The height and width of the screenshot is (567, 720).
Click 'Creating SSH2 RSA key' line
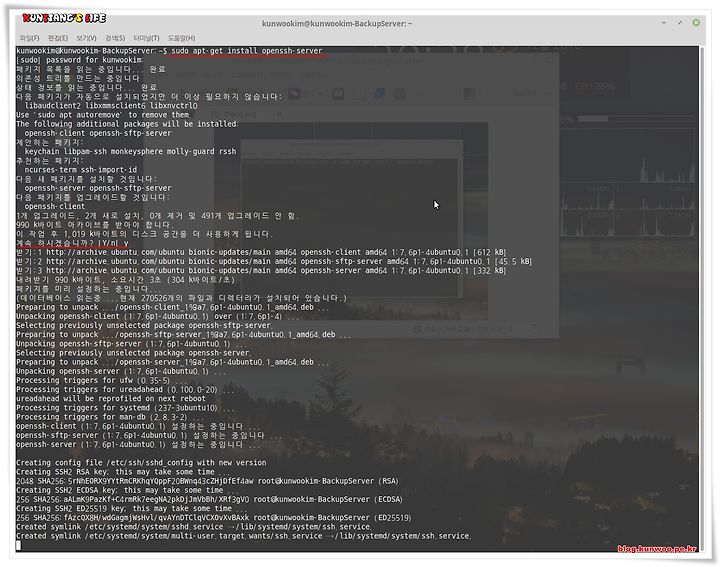pos(124,472)
